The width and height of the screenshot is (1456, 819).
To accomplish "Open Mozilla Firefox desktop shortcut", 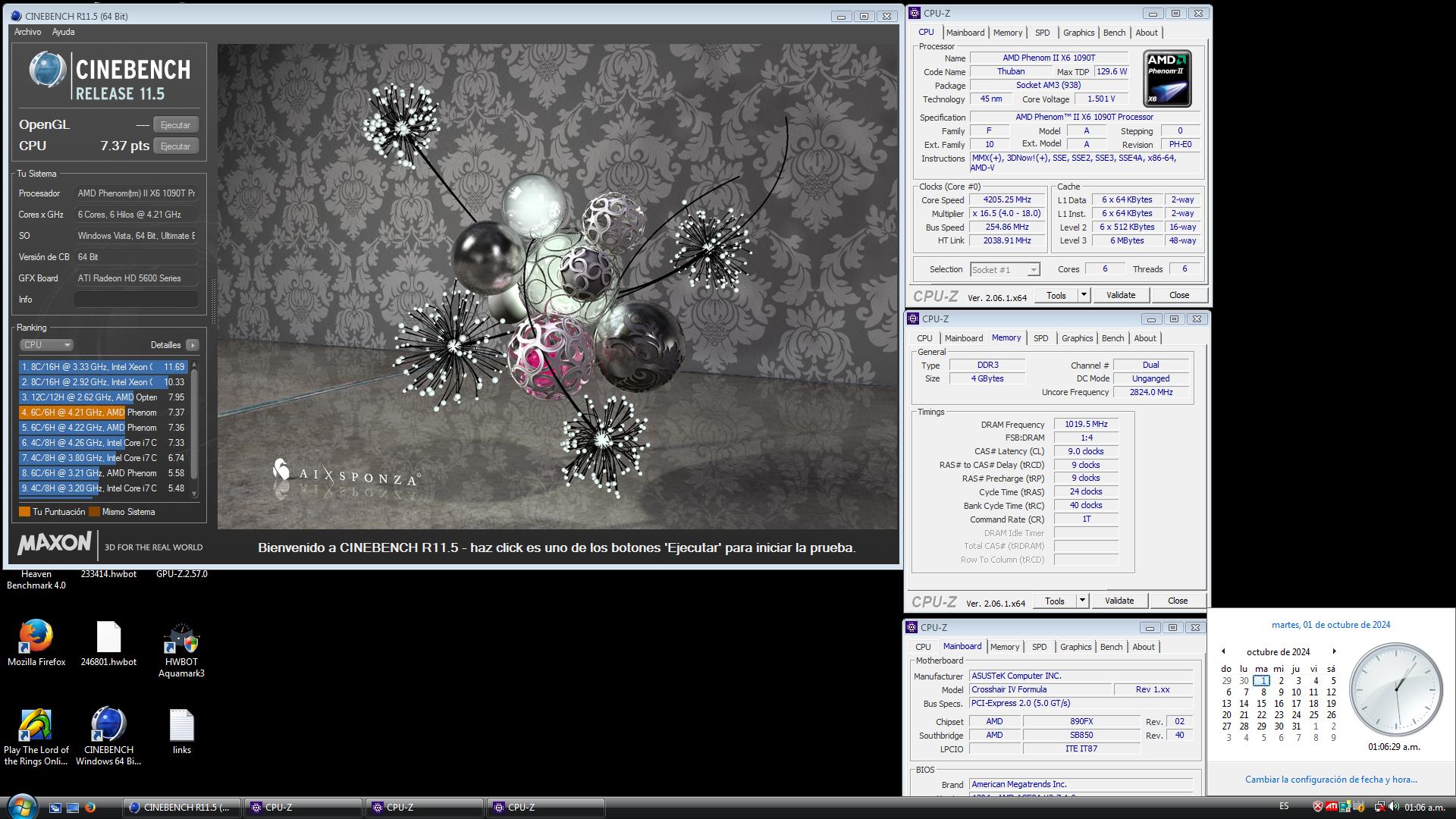I will 36,643.
